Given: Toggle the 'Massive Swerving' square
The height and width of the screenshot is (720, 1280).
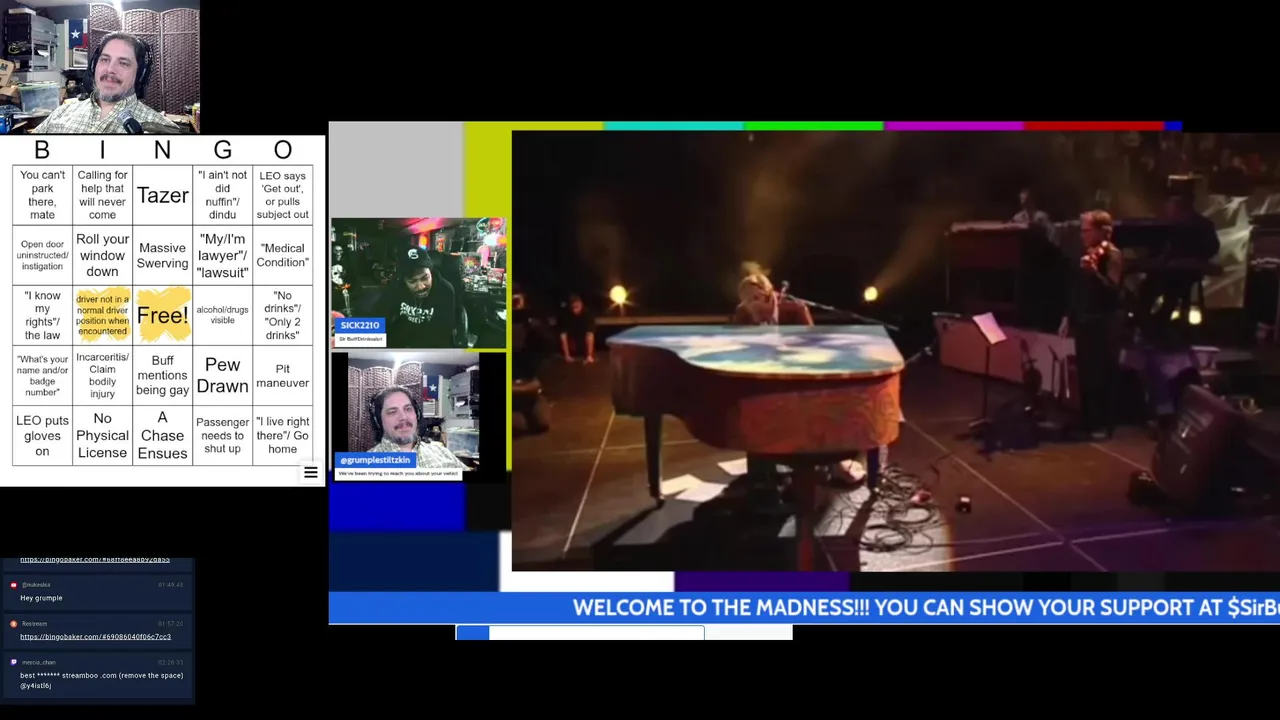Looking at the screenshot, I should 162,255.
